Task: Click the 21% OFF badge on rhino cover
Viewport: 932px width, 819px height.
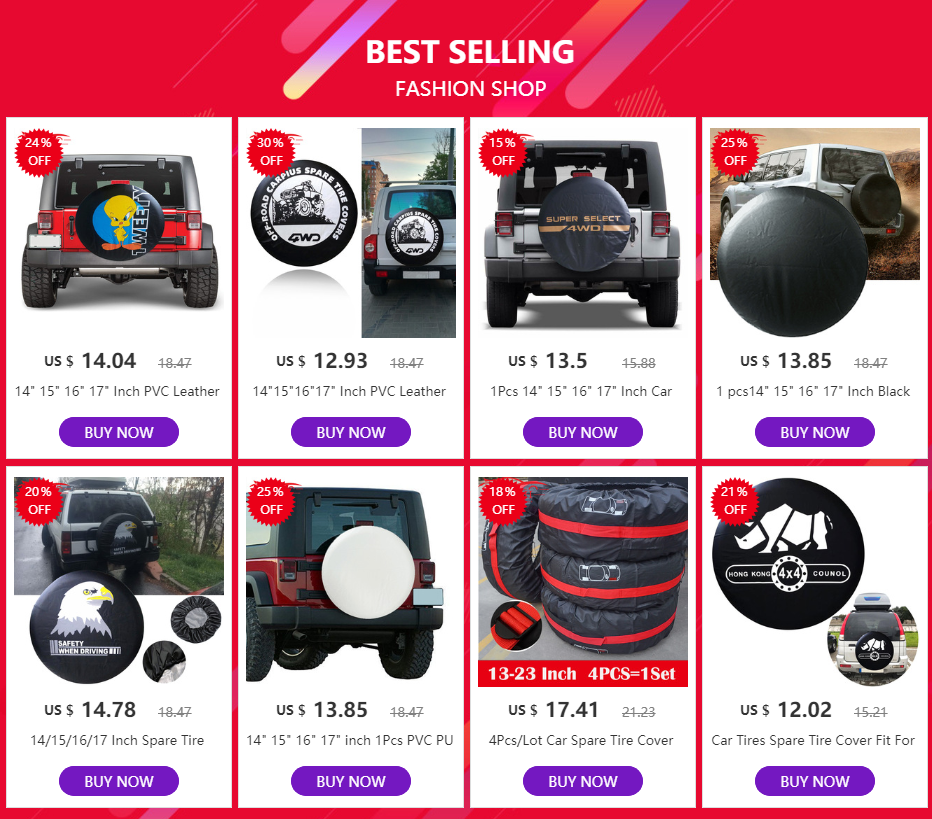Action: pos(735,500)
